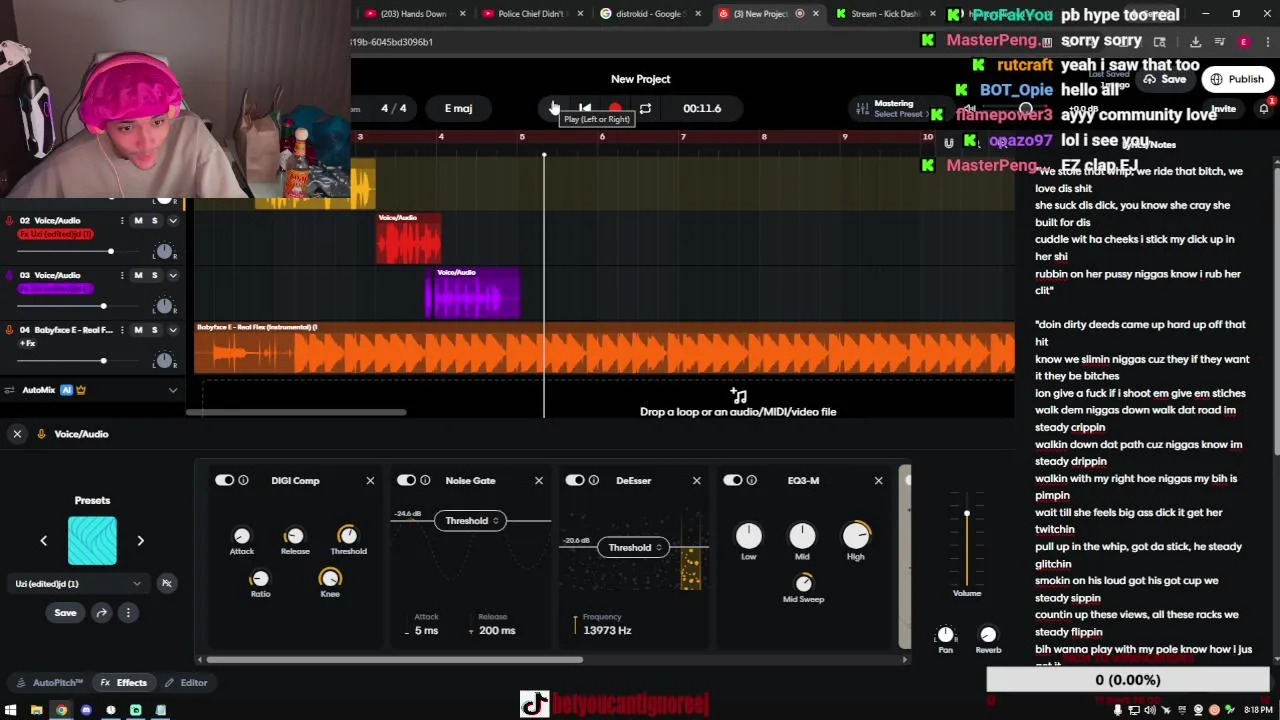Toggle the Noise Gate effect on/off

pyautogui.click(x=406, y=481)
